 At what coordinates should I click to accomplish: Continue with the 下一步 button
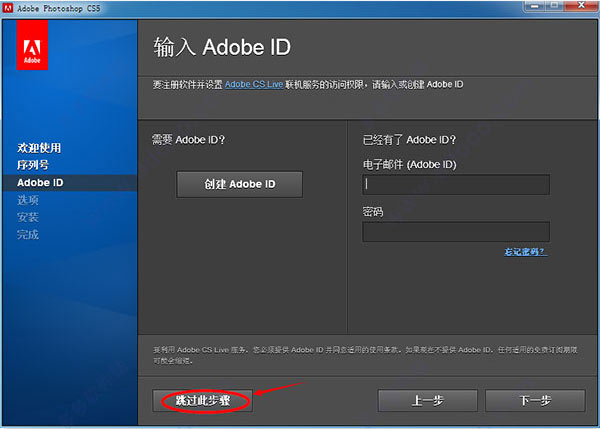[x=535, y=401]
